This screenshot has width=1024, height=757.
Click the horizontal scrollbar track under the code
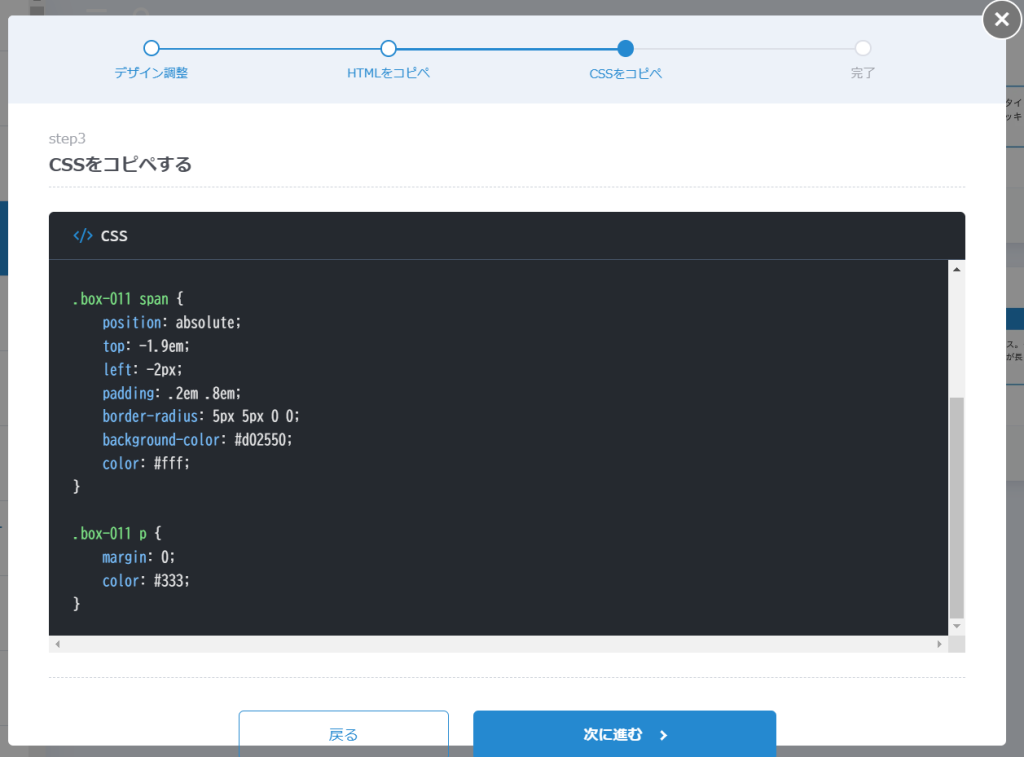point(498,645)
